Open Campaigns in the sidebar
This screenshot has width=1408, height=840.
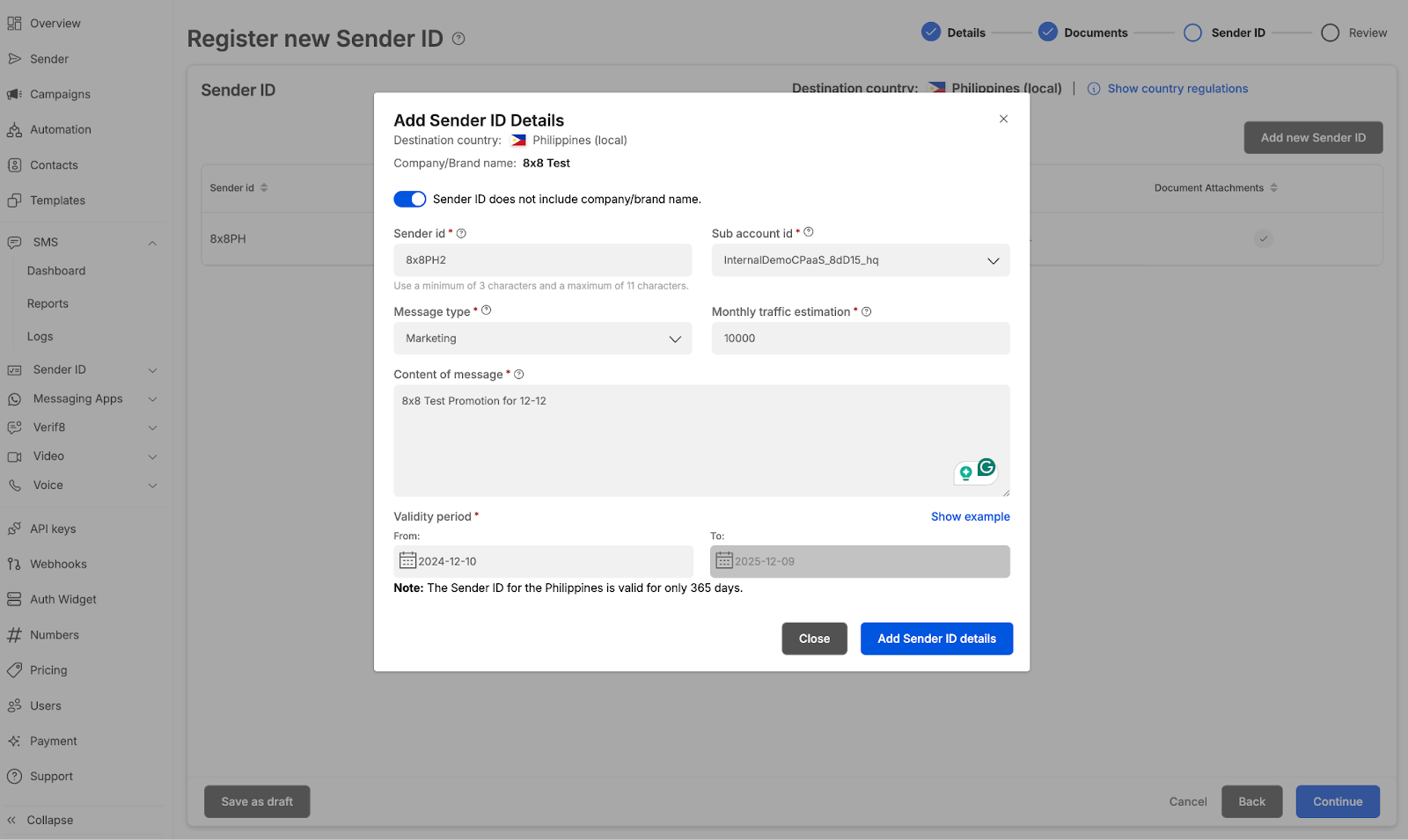tap(60, 94)
